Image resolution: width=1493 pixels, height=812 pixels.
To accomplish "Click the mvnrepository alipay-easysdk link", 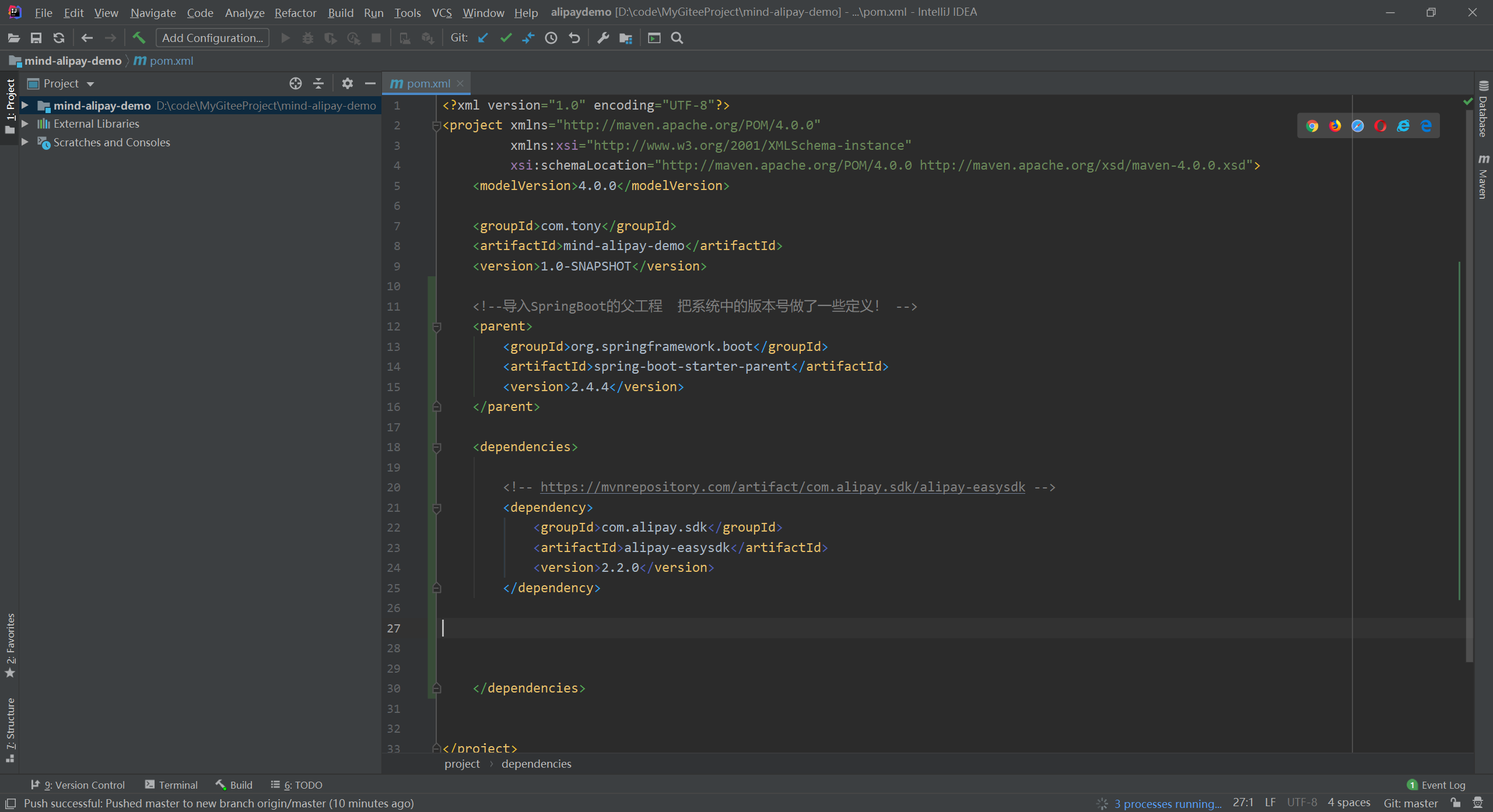I will click(x=782, y=487).
